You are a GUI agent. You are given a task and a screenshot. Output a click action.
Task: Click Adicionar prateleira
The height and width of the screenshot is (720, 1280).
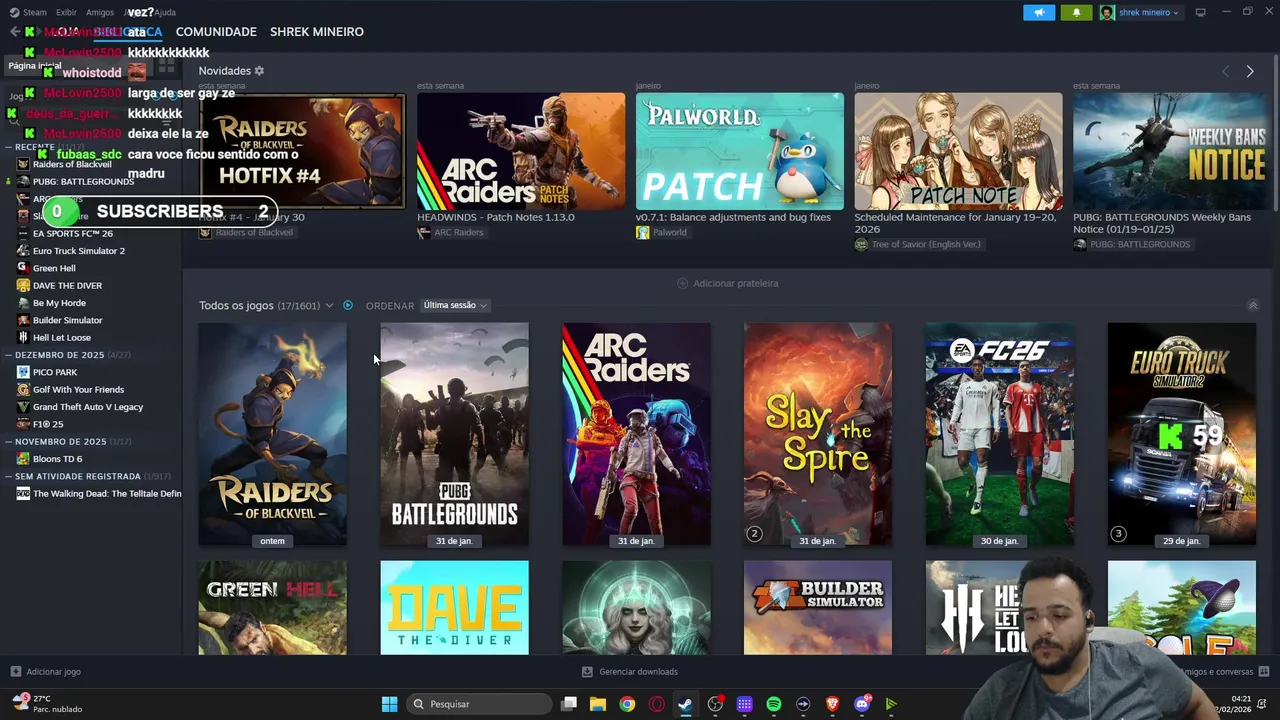[x=728, y=283]
